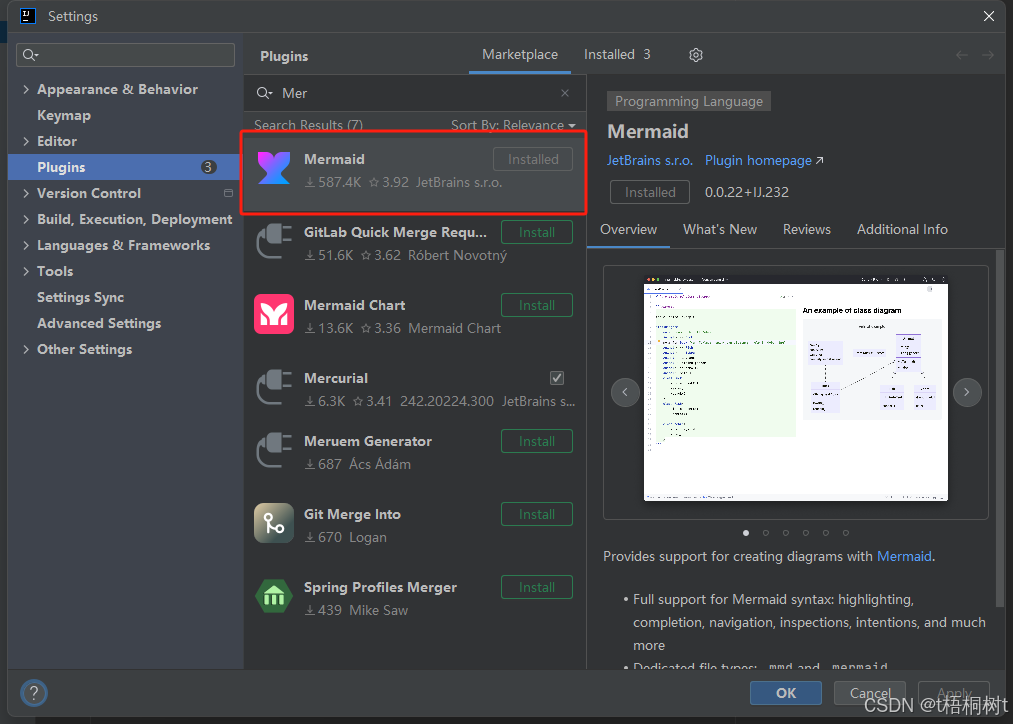Click the Mermaid Chart pink logo icon
Screen dimensions: 1013x724
[274, 315]
